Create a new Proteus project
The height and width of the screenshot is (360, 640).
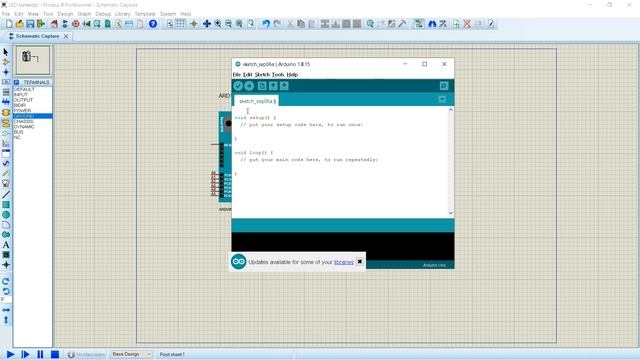point(9,24)
